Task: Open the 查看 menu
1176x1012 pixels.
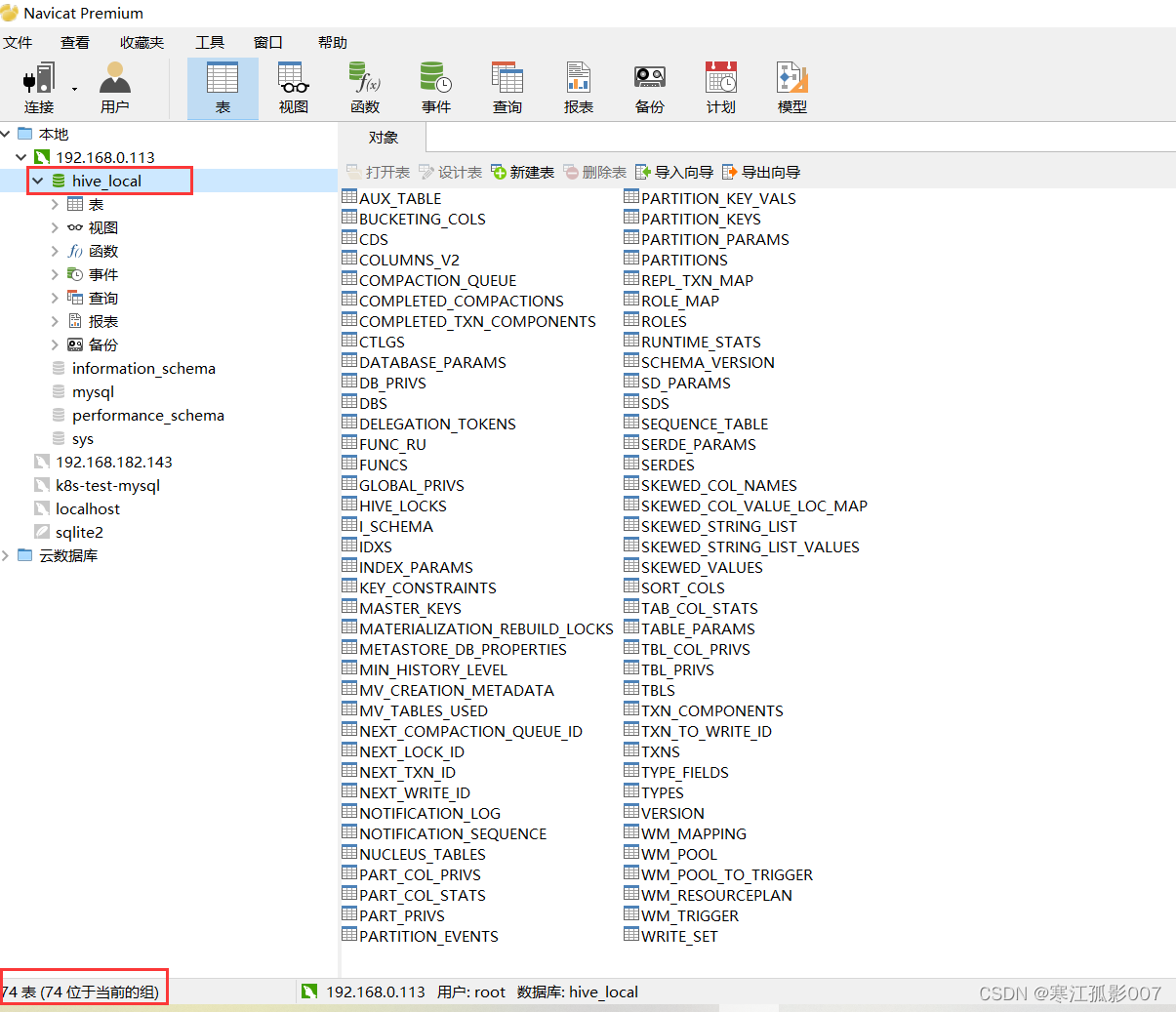Action: point(75,42)
